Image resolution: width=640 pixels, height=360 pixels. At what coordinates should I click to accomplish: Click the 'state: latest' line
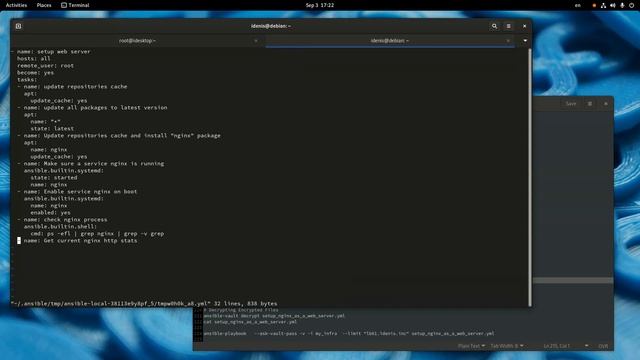click(52, 129)
